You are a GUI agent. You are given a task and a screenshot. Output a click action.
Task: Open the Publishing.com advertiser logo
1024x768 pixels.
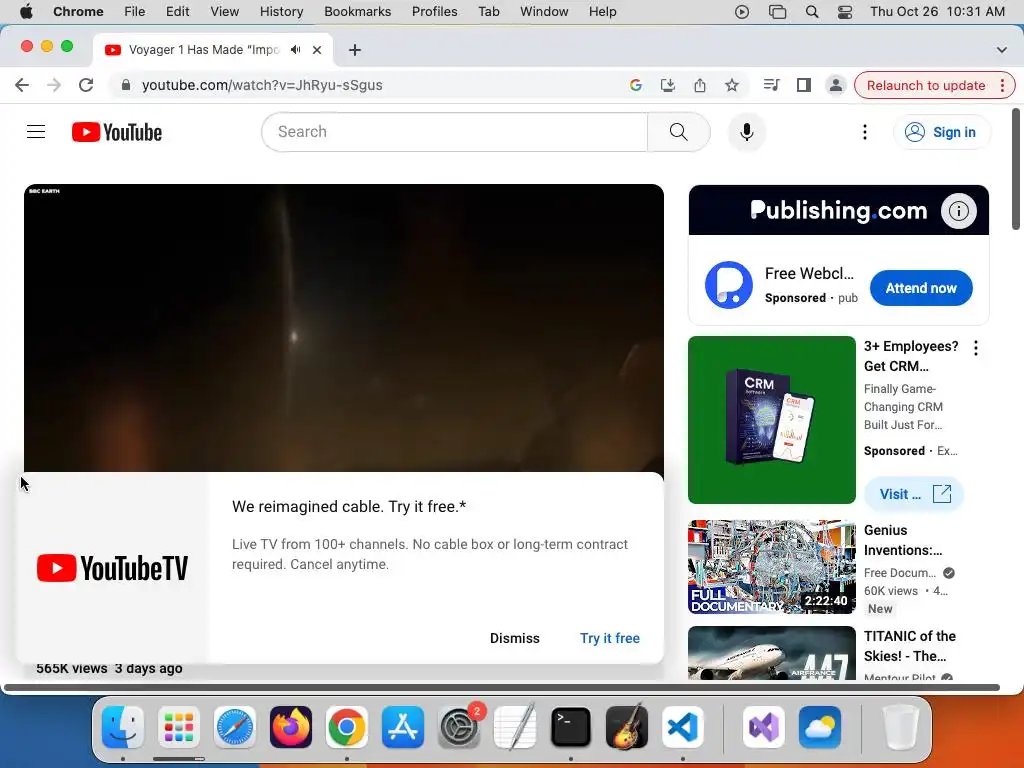click(729, 285)
